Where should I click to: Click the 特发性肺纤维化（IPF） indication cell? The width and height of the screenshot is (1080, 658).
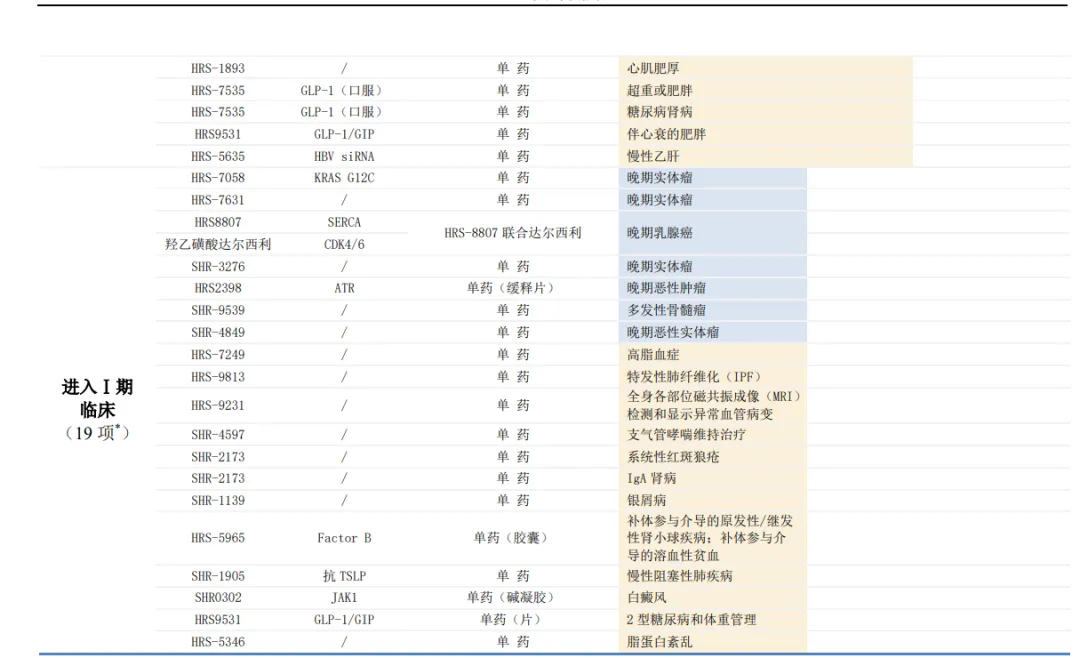click(x=694, y=377)
